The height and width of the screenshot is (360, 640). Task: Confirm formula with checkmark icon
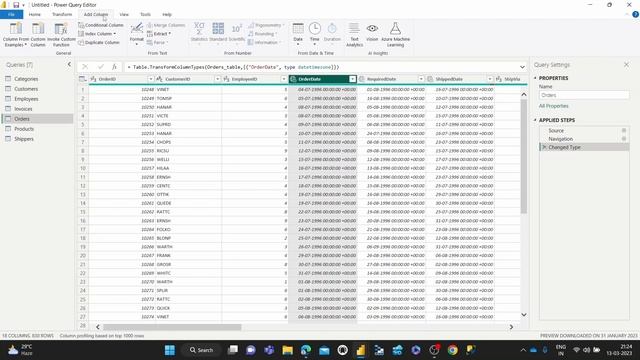pyautogui.click(x=100, y=67)
